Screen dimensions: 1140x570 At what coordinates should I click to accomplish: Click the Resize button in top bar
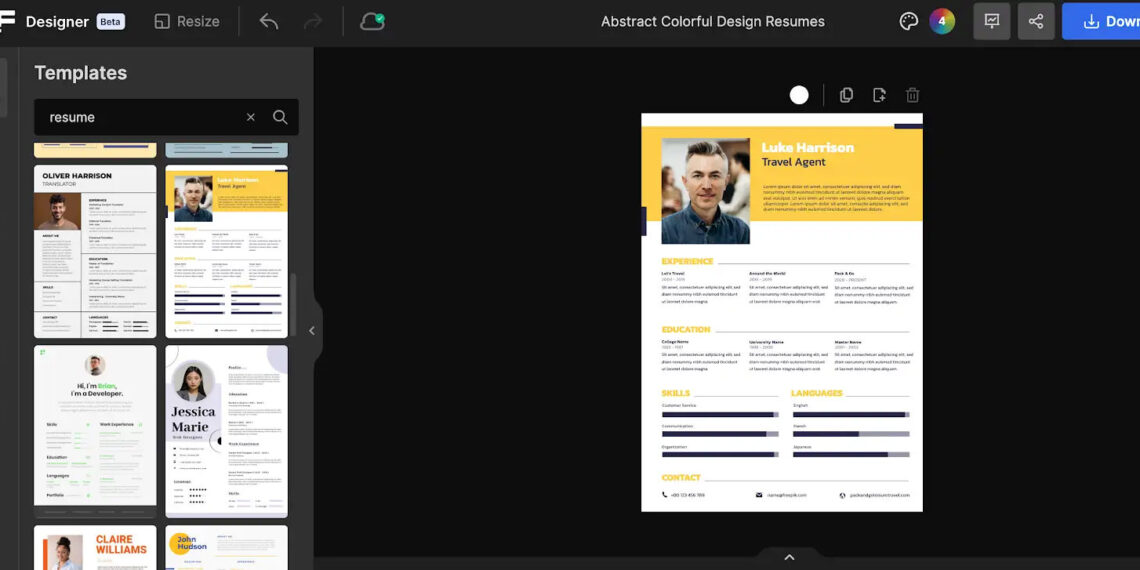click(x=187, y=22)
